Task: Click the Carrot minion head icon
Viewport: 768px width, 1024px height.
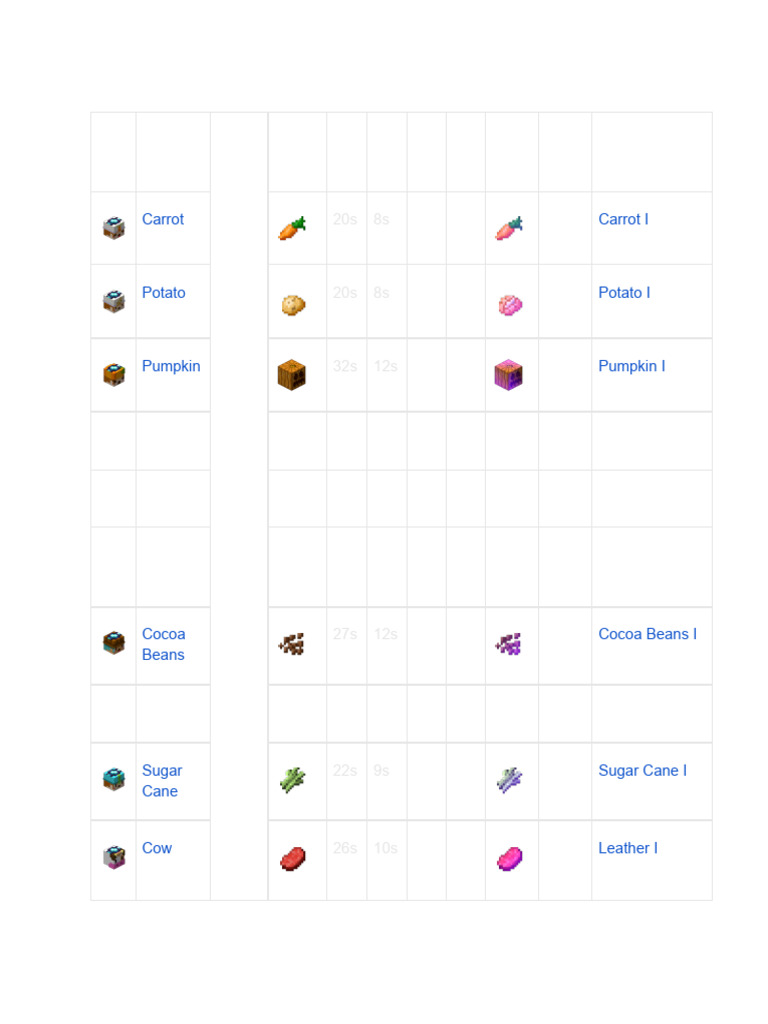Action: point(114,228)
